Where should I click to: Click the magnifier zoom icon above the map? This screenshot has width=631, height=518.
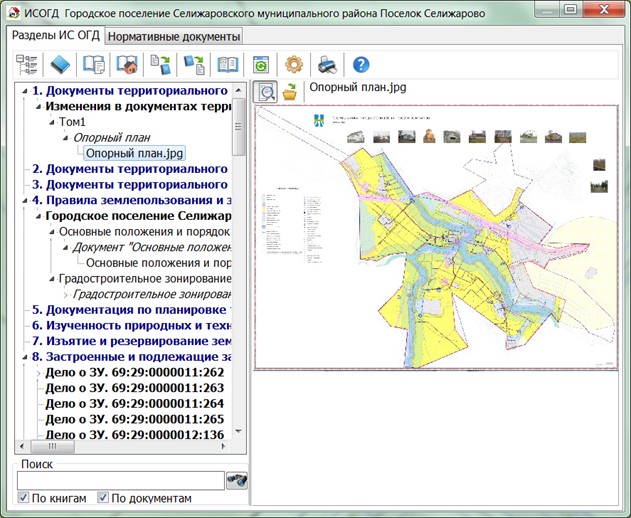(x=267, y=92)
